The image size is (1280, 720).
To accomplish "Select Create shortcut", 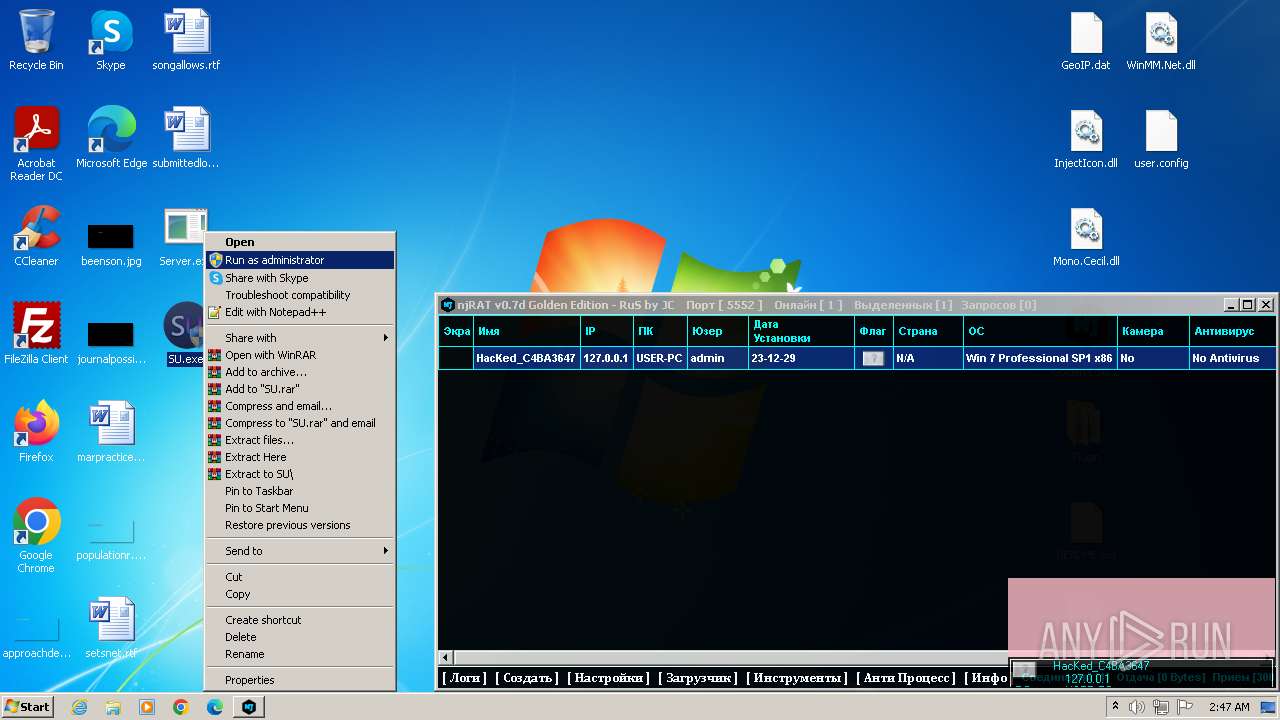I will (x=300, y=620).
